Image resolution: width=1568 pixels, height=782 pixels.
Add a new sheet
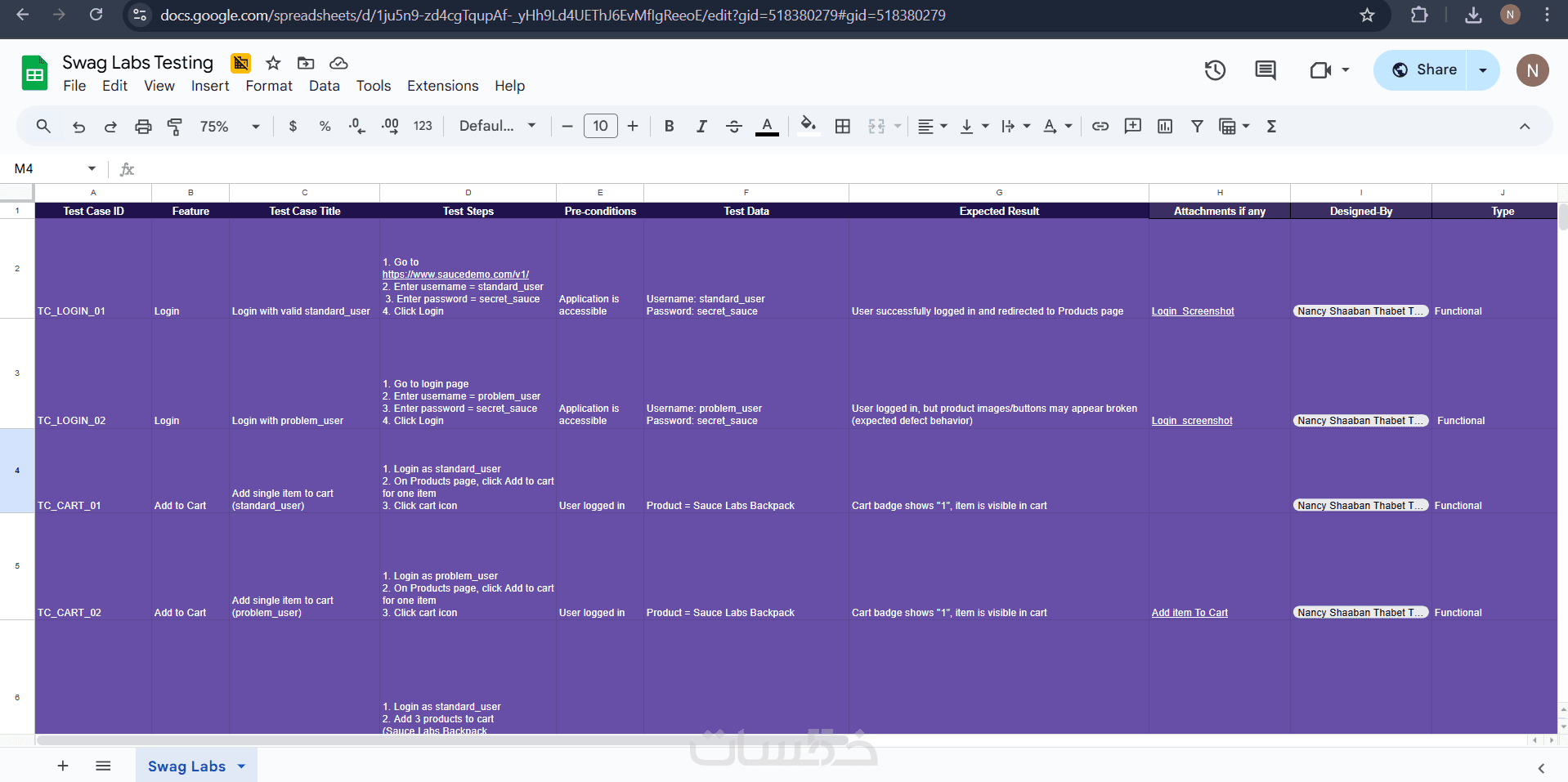point(63,766)
